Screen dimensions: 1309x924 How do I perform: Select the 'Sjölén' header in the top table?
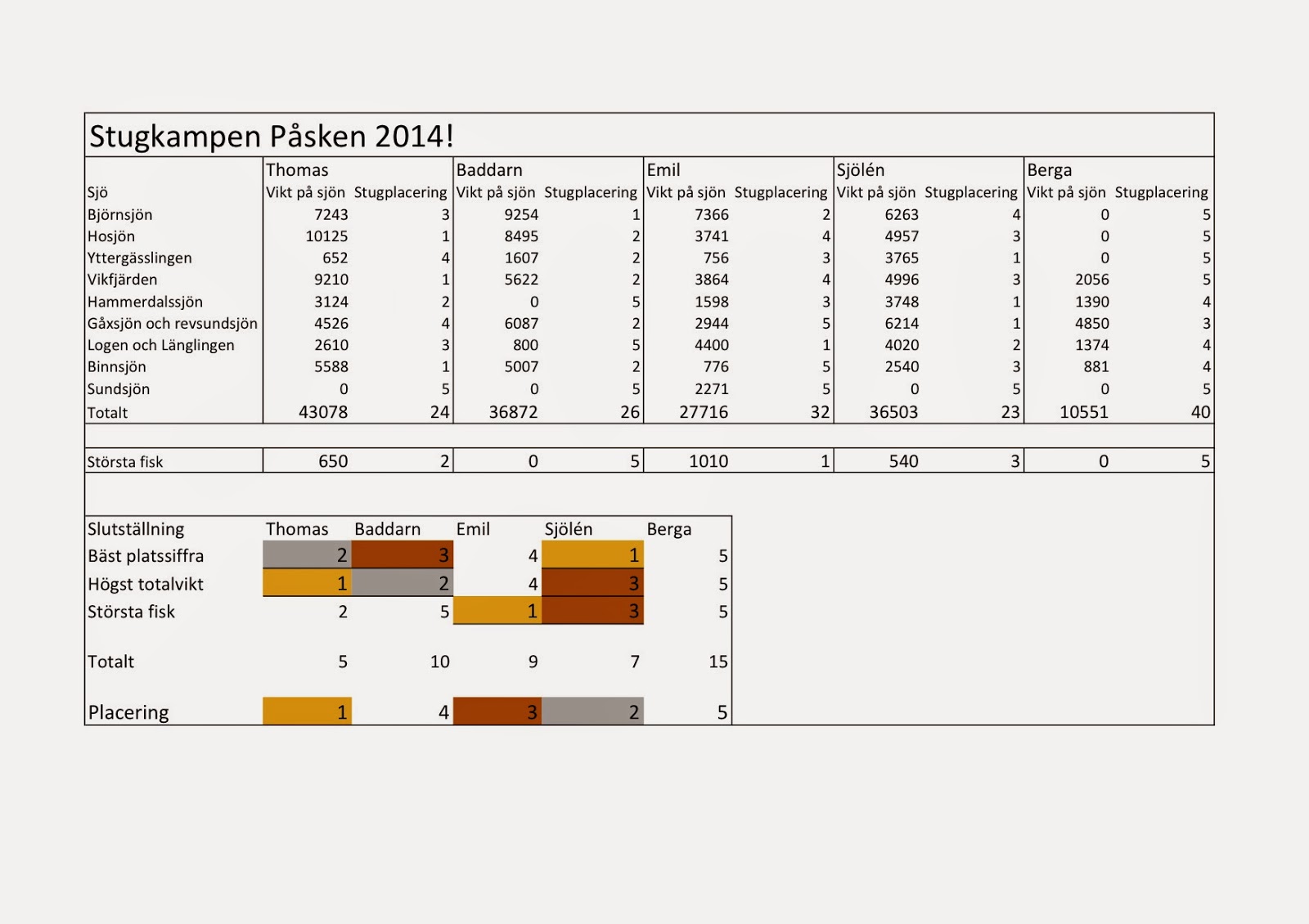(x=861, y=170)
